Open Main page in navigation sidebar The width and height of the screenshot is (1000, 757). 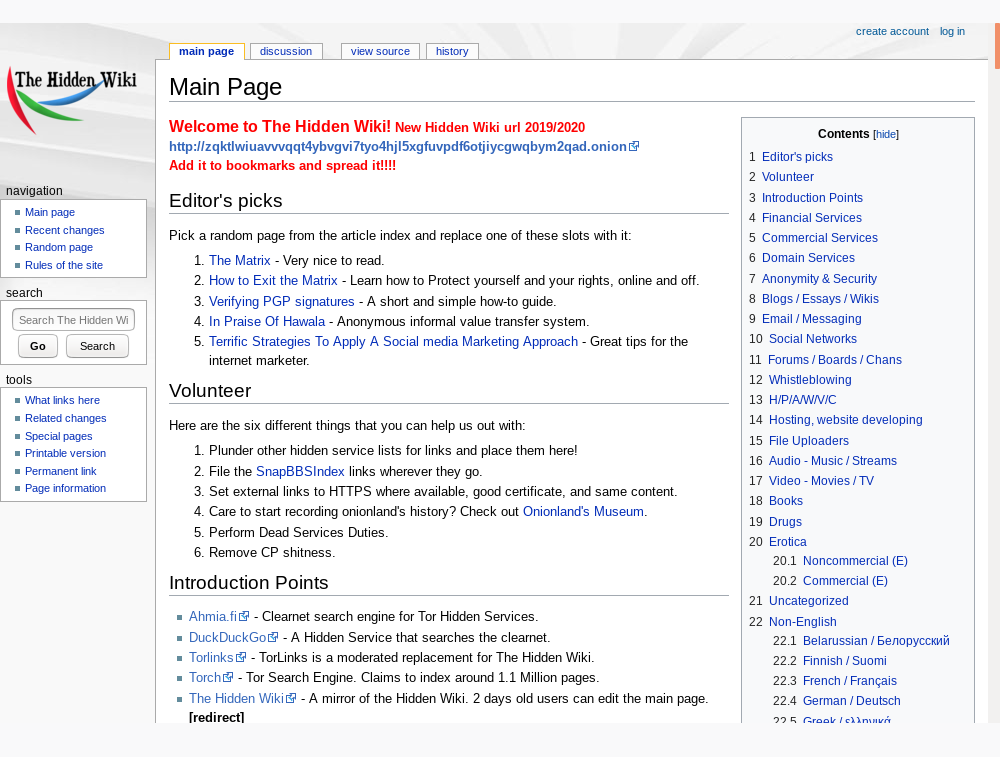pyautogui.click(x=50, y=212)
